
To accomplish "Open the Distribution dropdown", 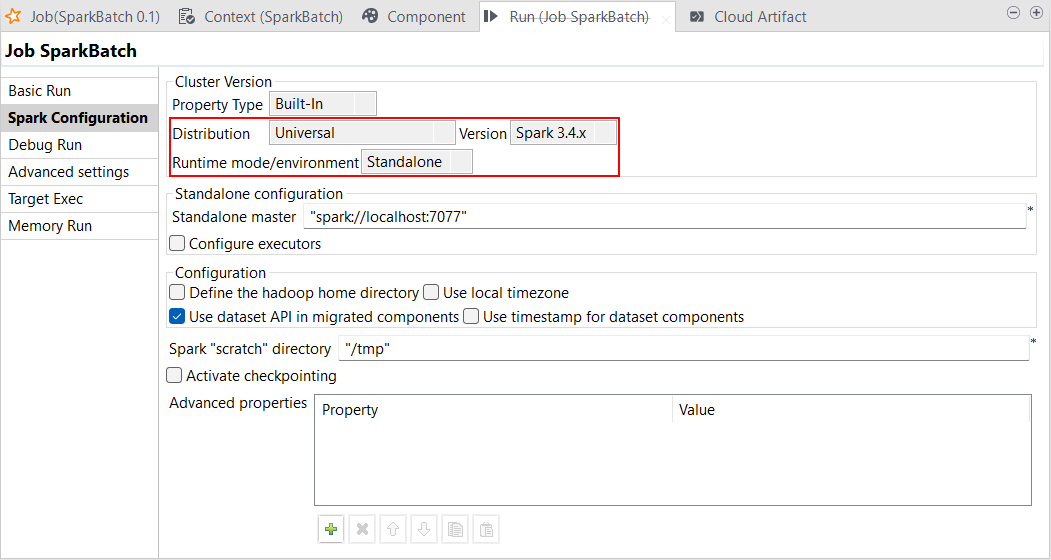I will coord(362,133).
